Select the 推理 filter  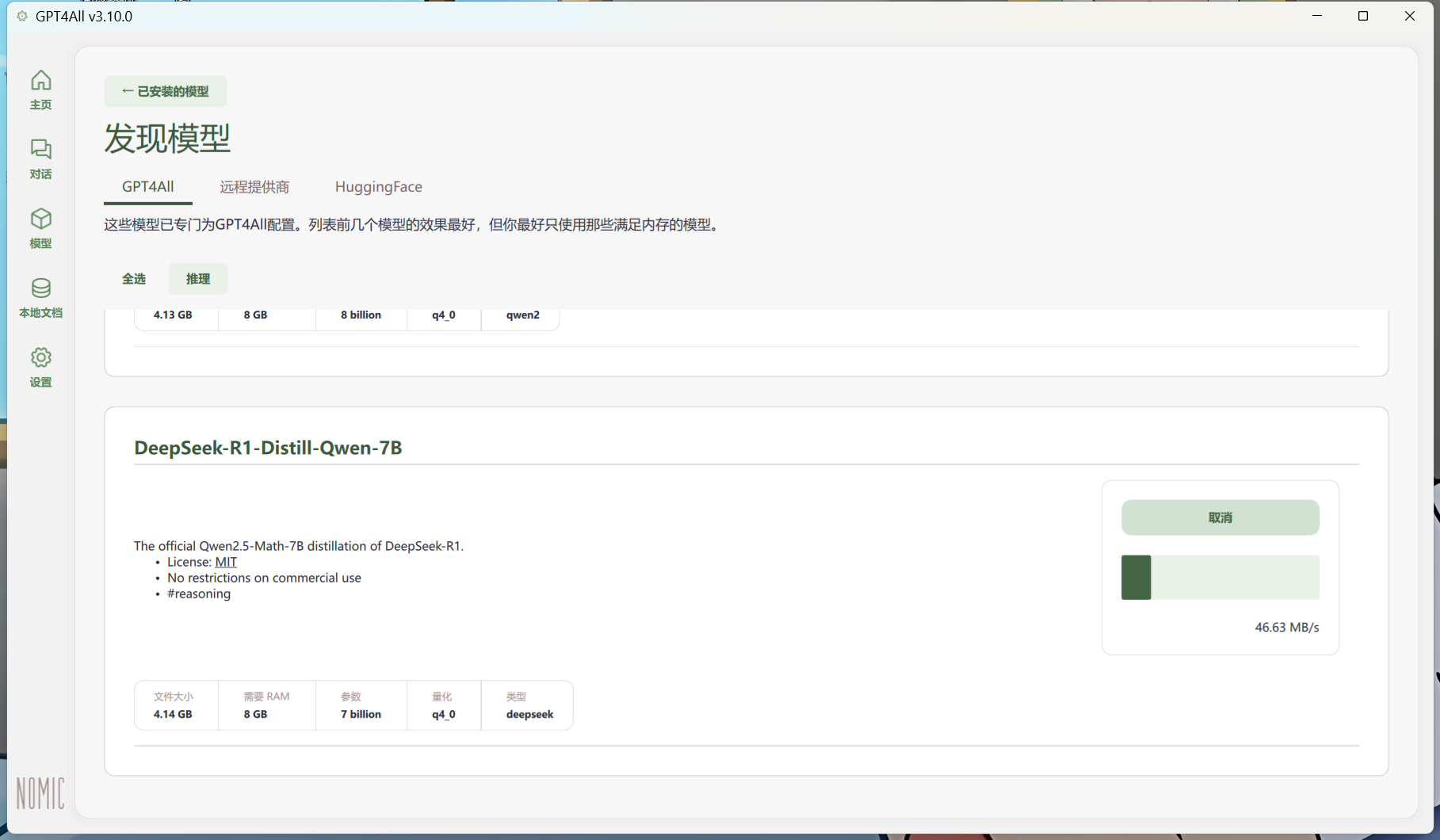click(198, 278)
